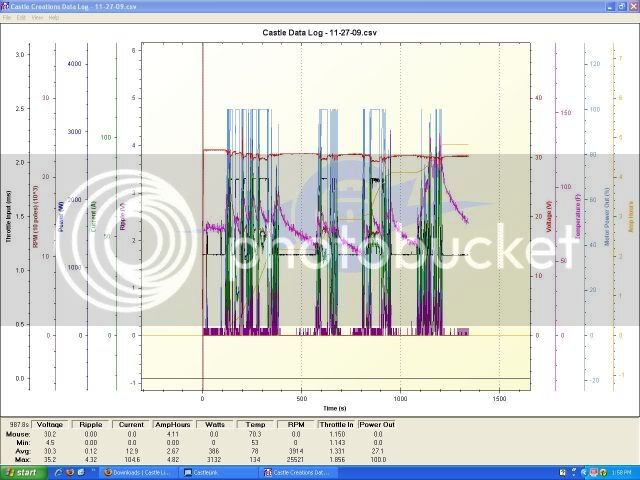The image size is (640, 480).
Task: Toggle the Throttle In series button
Action: point(336,424)
